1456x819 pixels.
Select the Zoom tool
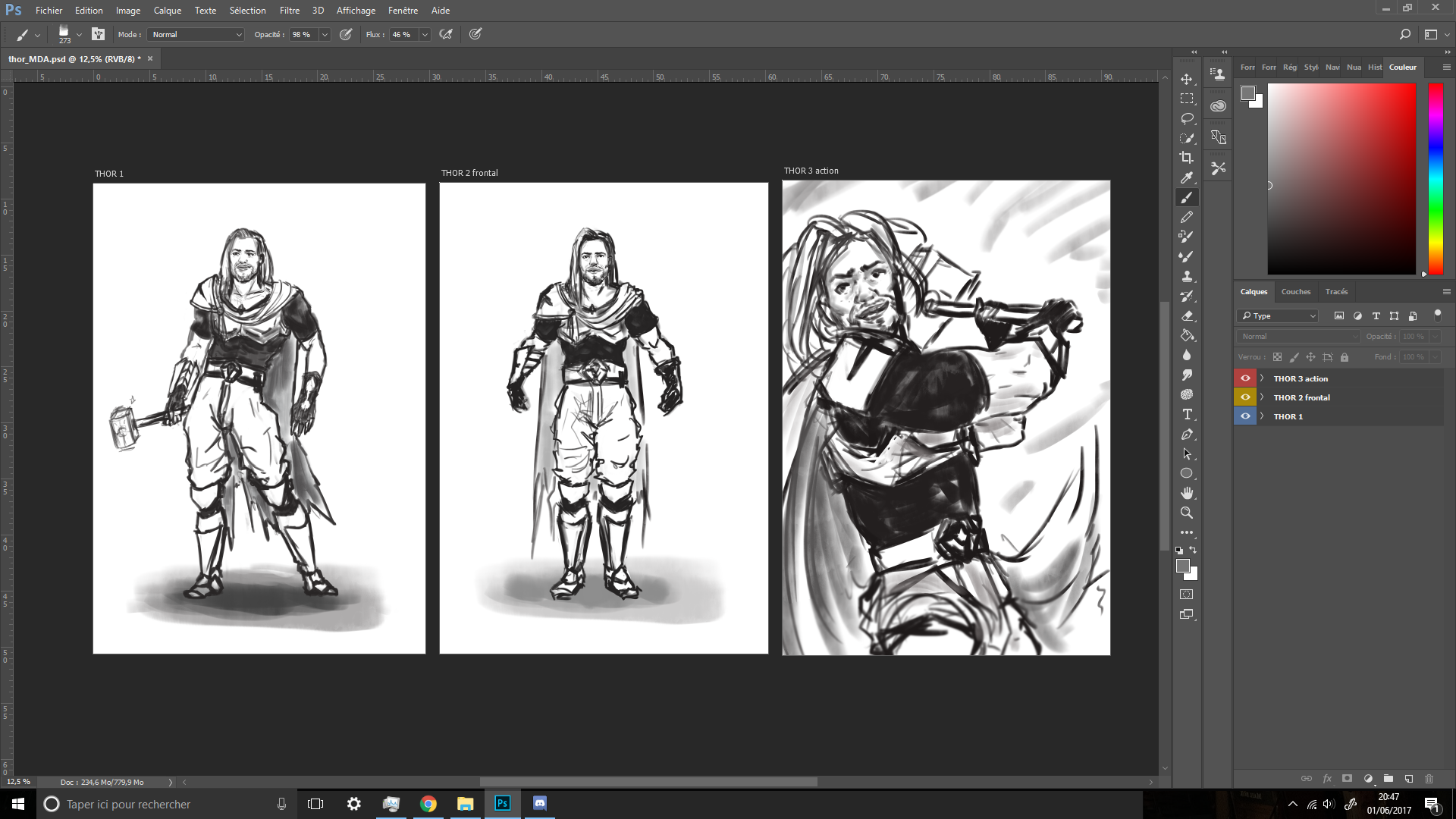(1187, 513)
